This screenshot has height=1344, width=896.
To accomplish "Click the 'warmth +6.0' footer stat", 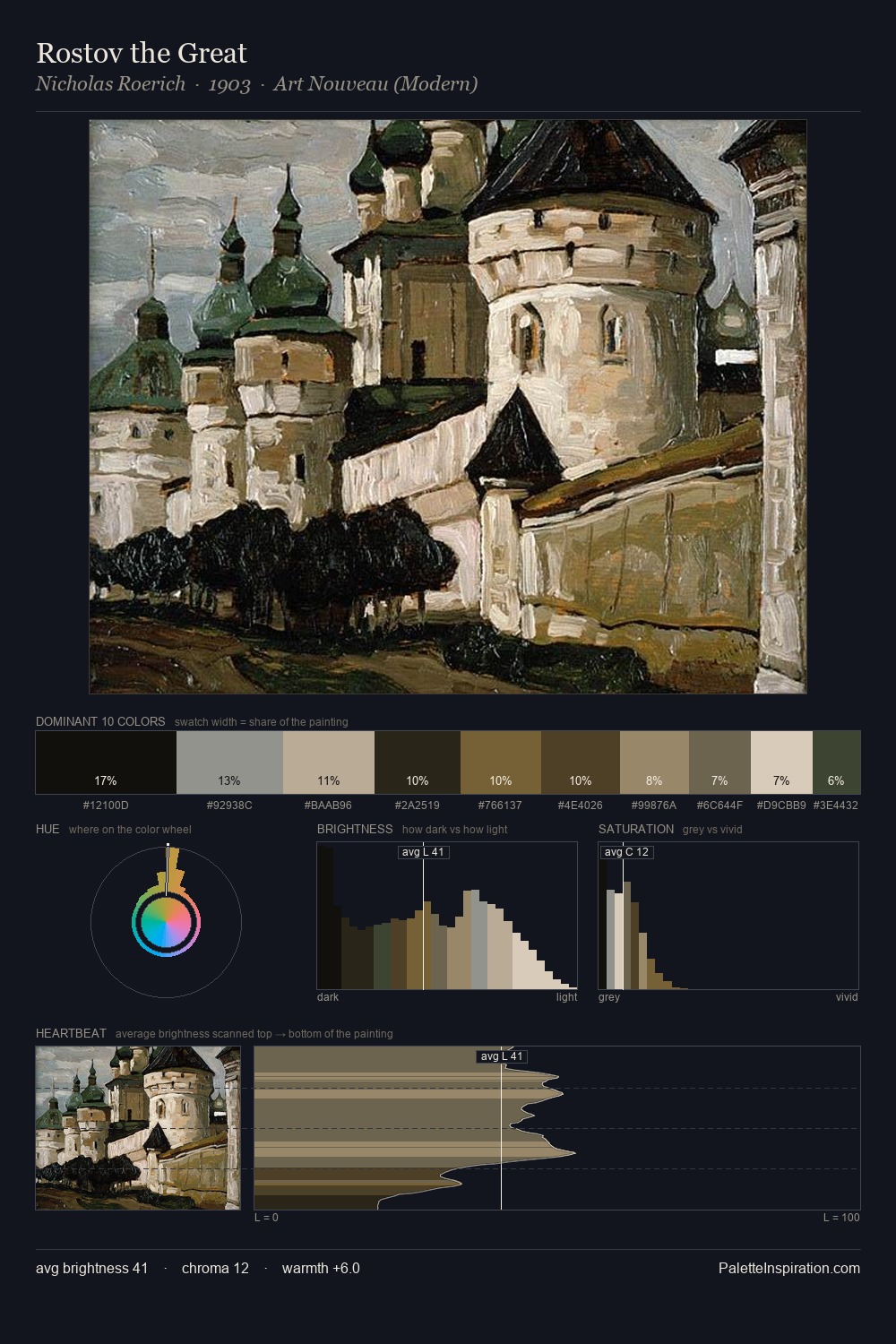I will click(321, 1268).
